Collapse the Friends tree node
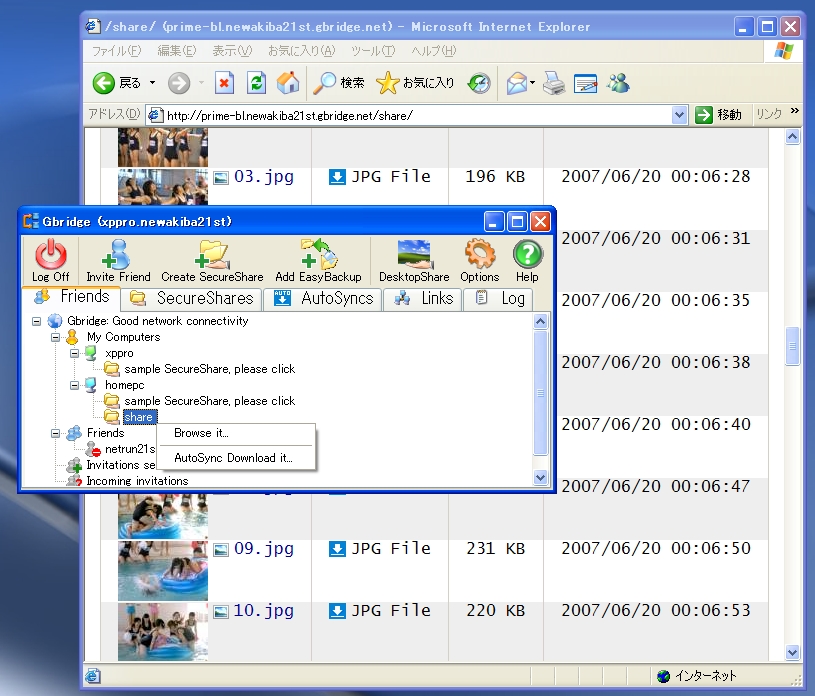 (56, 433)
